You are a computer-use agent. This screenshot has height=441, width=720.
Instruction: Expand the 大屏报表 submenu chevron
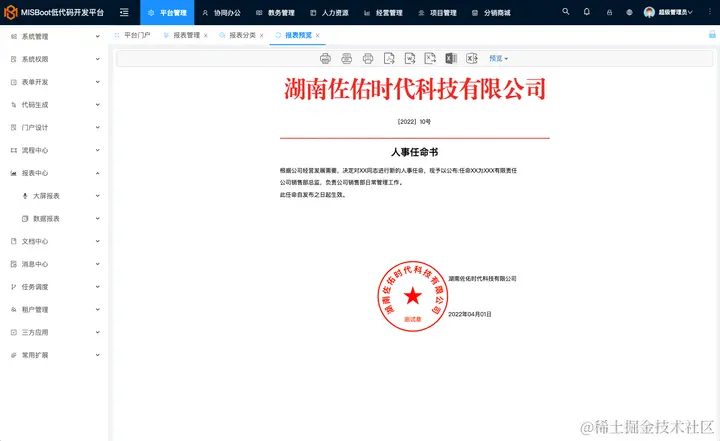point(97,196)
